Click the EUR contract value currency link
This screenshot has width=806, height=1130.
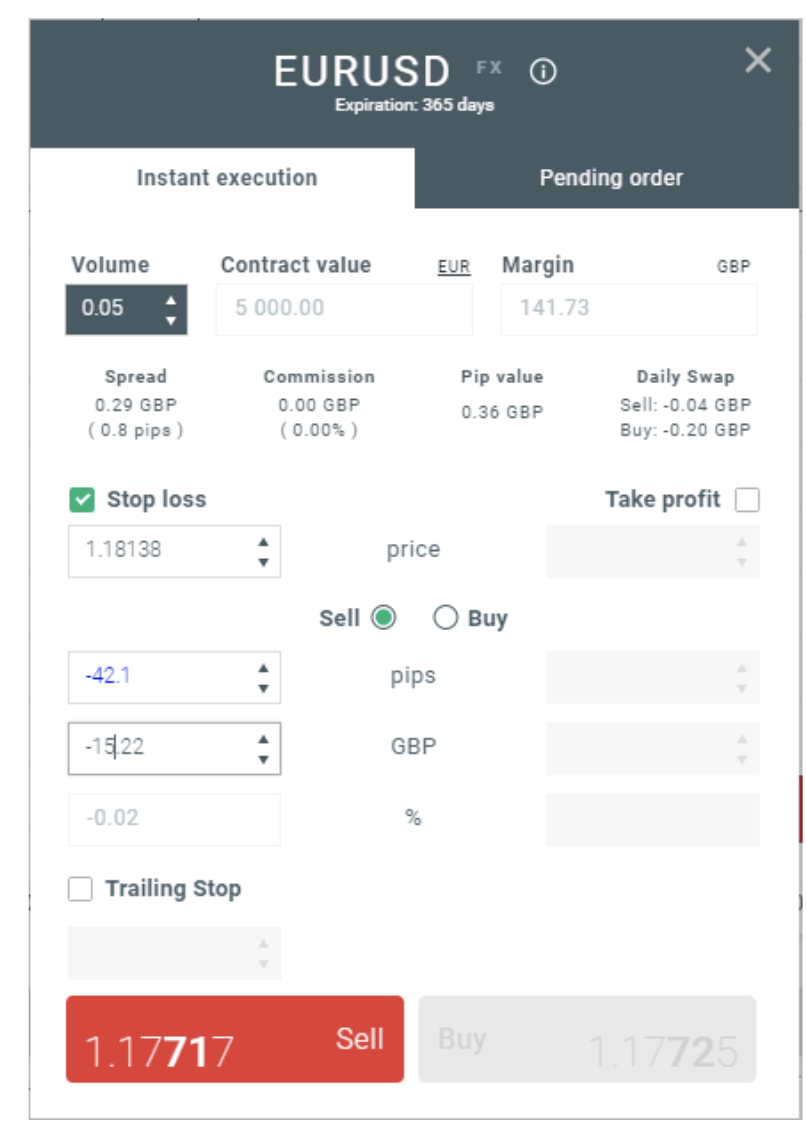click(453, 267)
